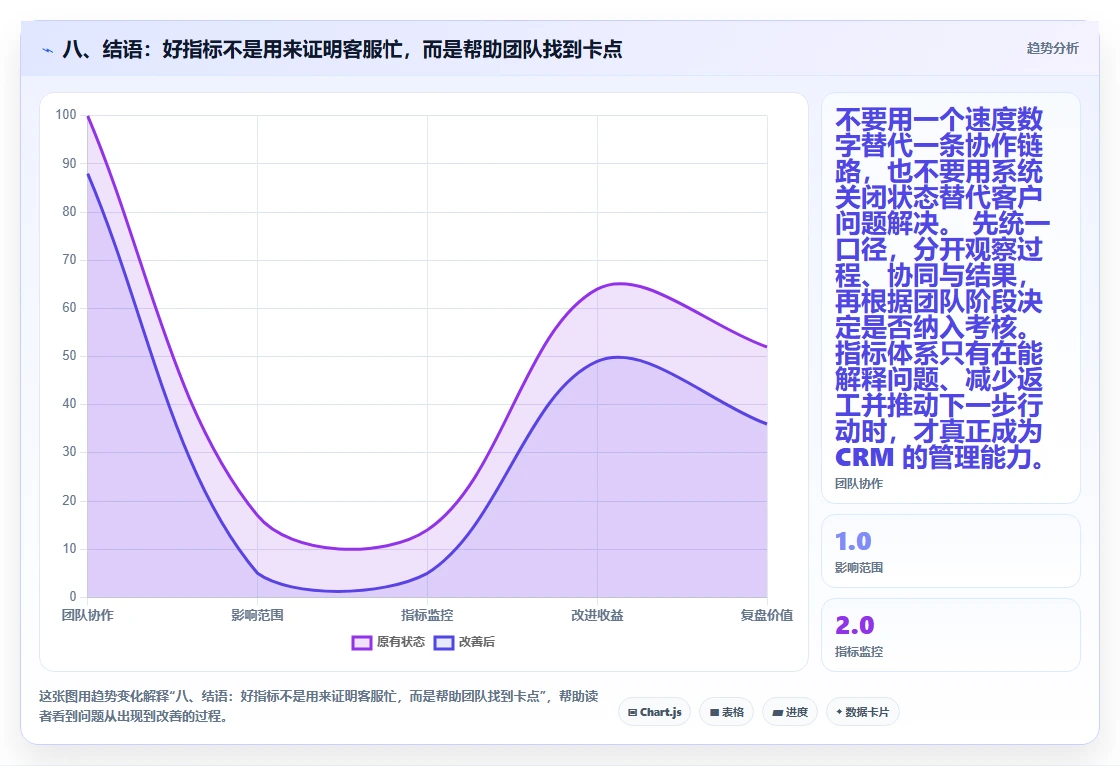Toggle the 改善后 legend swatch

(444, 642)
